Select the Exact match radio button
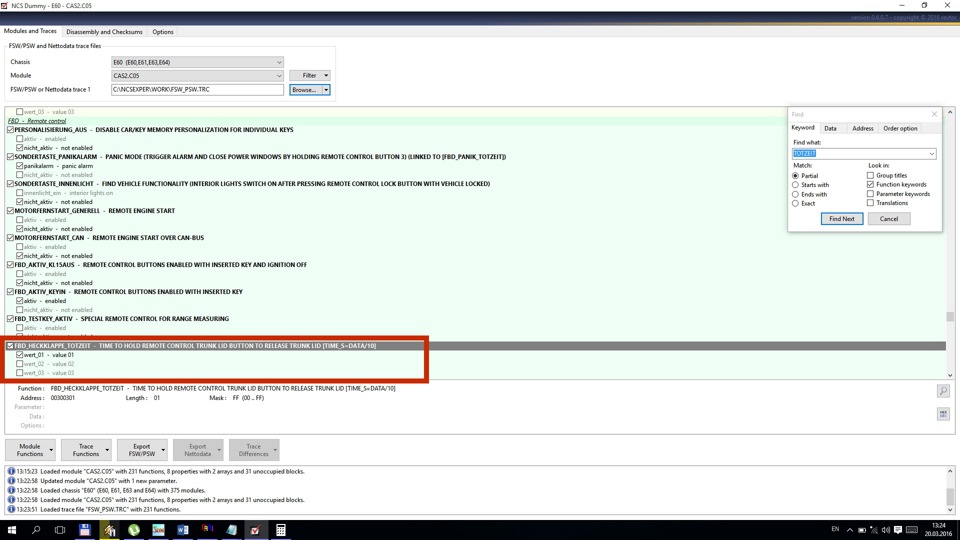The image size is (960, 540). coord(795,203)
